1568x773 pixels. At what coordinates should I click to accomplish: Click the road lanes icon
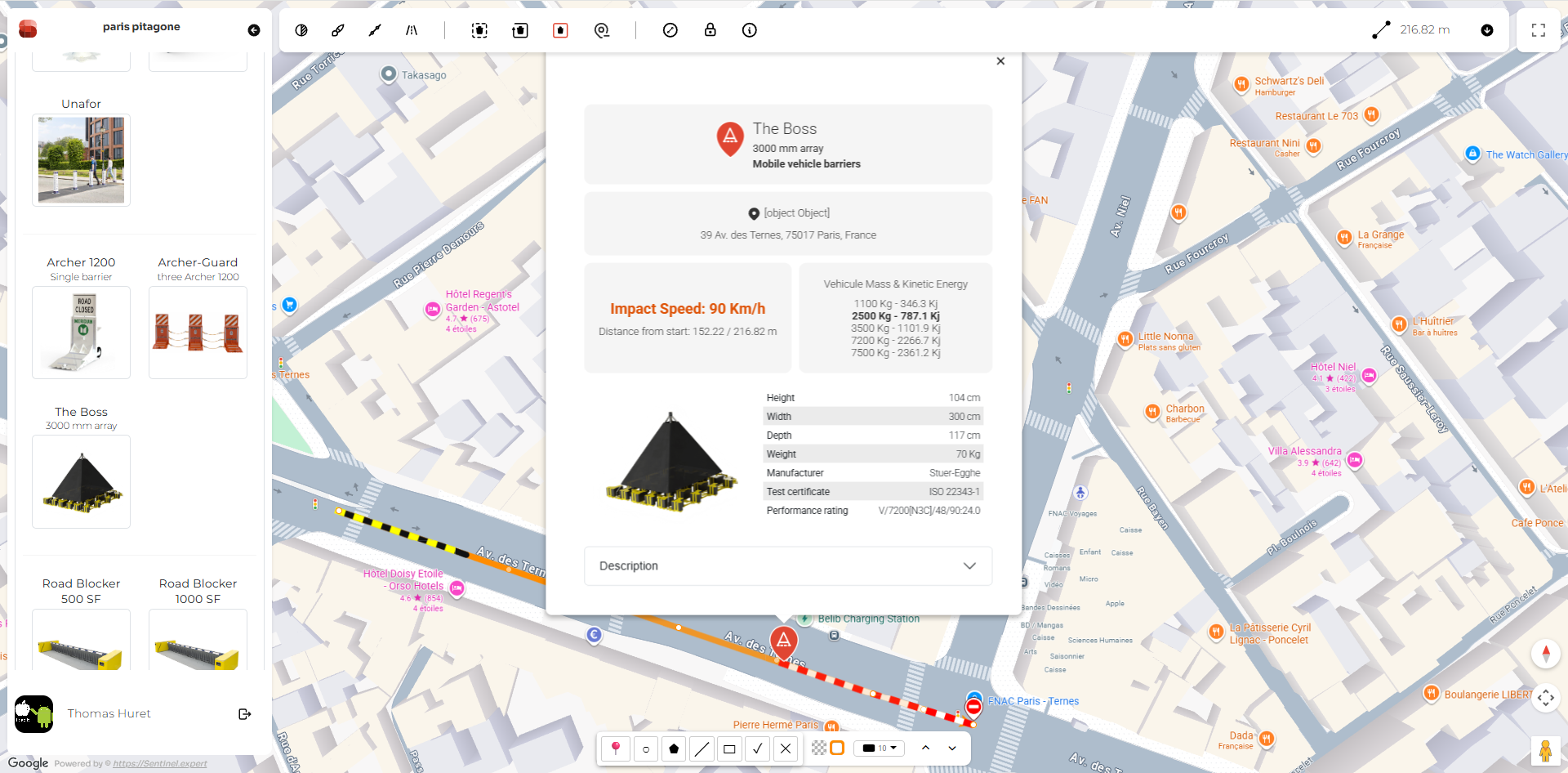412,30
